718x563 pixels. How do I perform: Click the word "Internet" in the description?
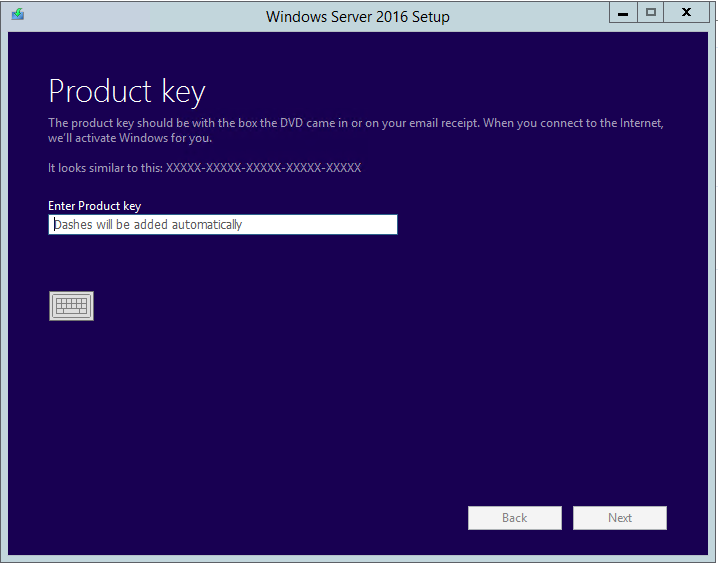pos(641,123)
